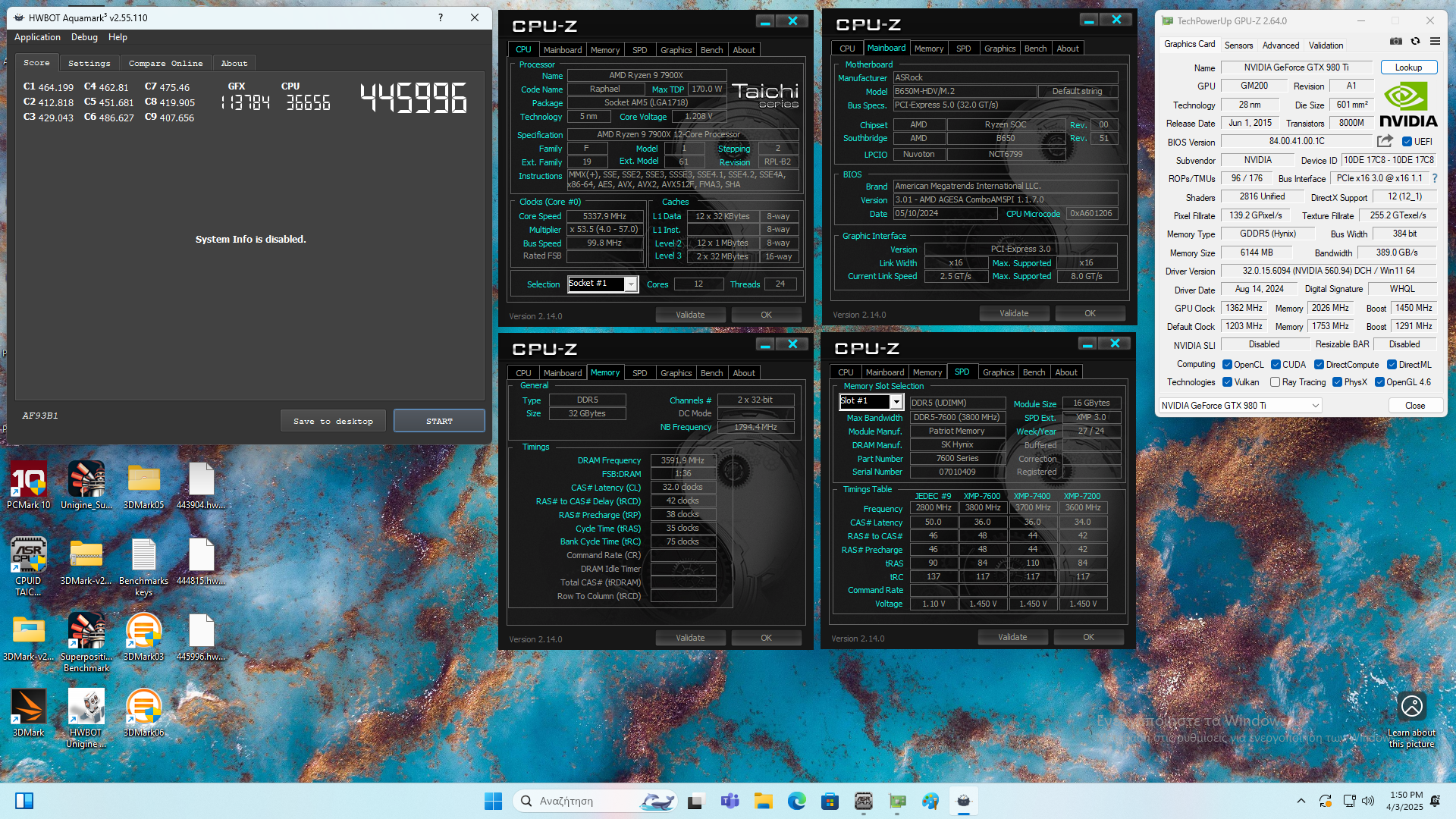Screen dimensions: 1456x819
Task: Toggle the OpenCL checkbox
Action: (x=1227, y=365)
